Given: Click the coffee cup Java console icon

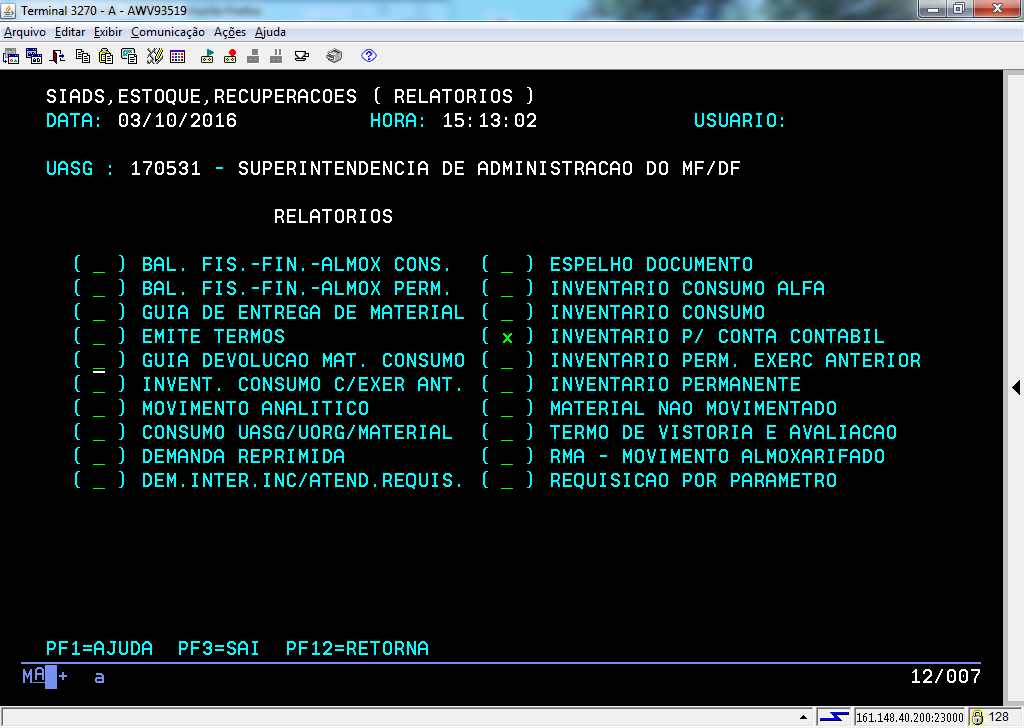Looking at the screenshot, I should pos(302,56).
